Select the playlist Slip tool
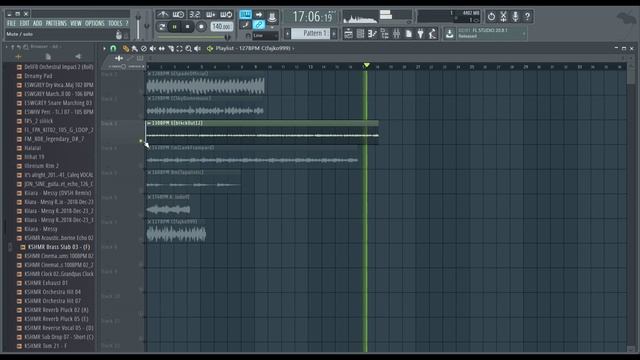The width and height of the screenshot is (640, 360). pos(162,49)
